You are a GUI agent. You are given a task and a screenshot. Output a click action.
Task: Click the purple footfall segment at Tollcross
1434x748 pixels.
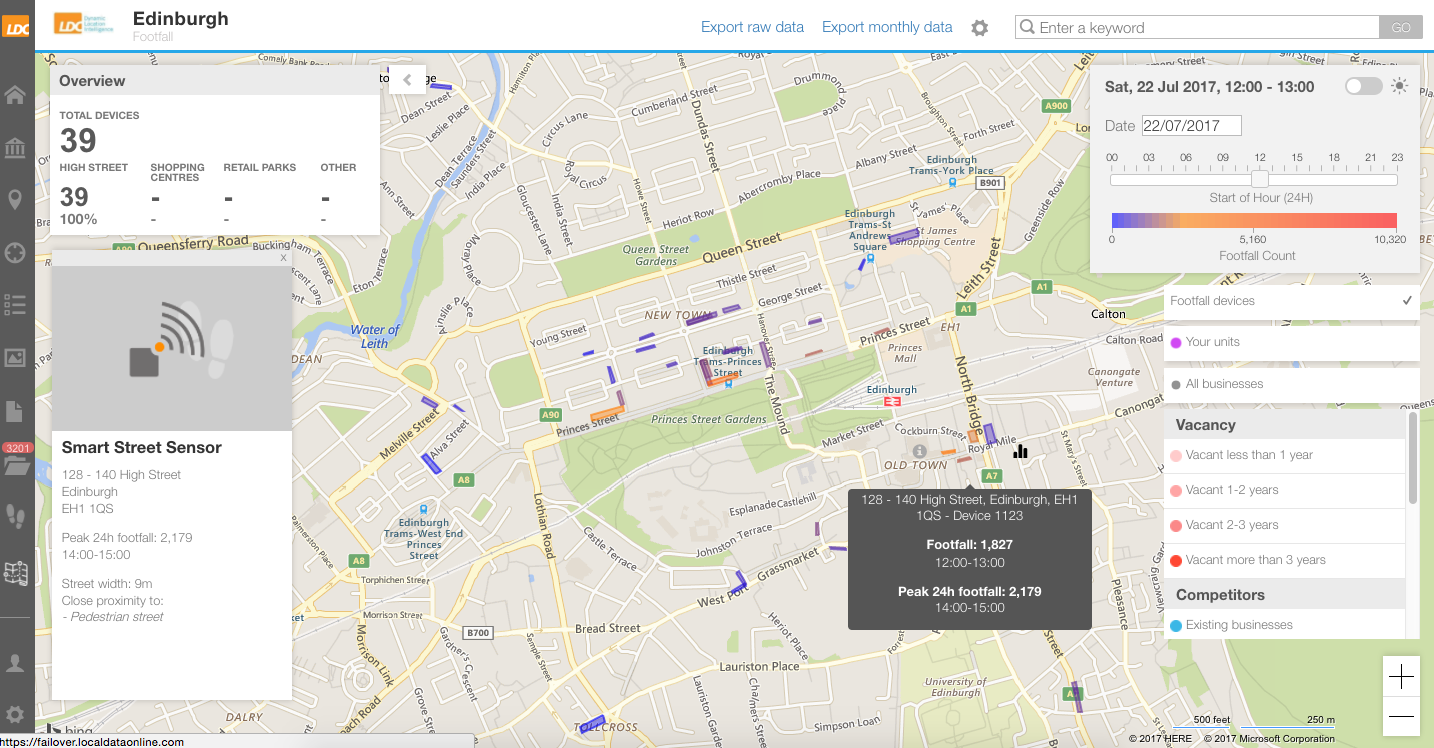[x=593, y=722]
